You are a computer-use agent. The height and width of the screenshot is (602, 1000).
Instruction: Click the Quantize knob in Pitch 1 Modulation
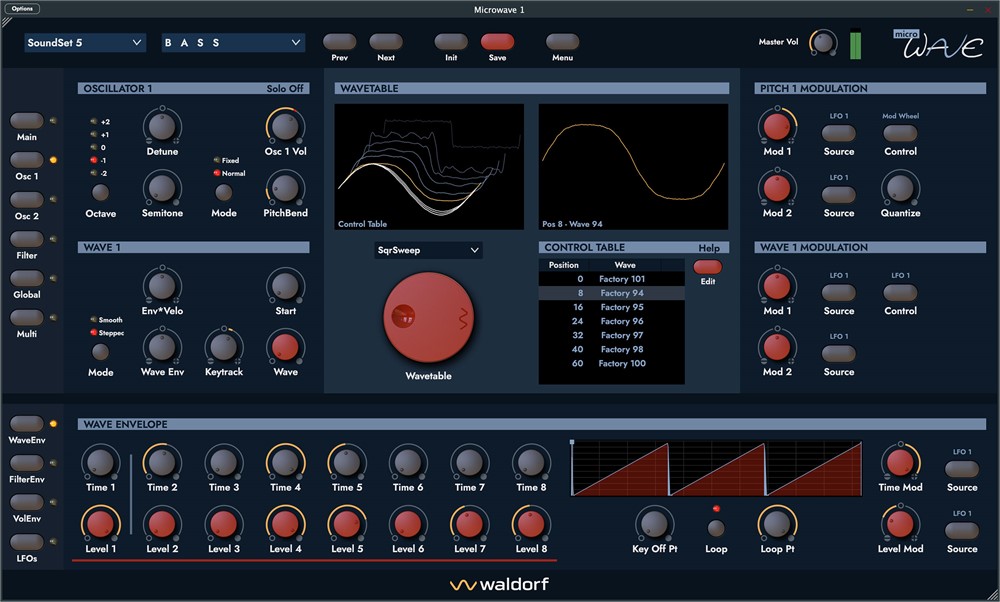click(900, 187)
